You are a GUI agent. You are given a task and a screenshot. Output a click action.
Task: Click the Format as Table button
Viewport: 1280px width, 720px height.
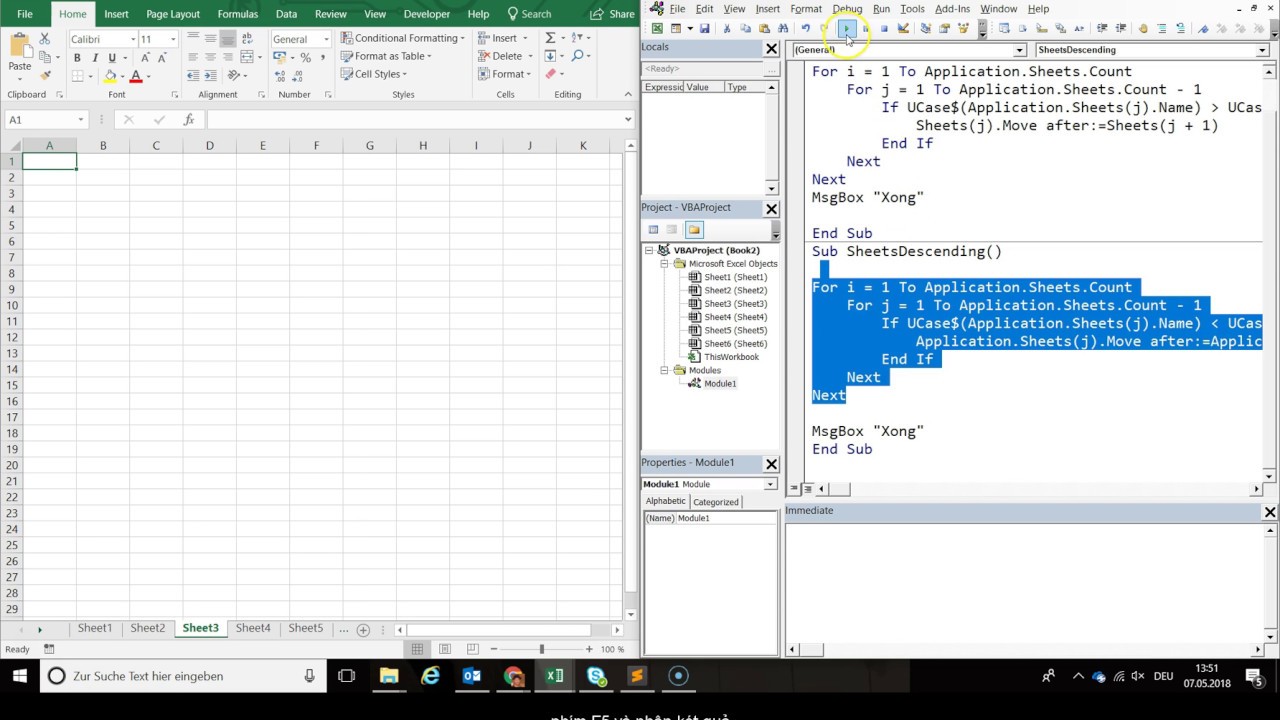click(390, 56)
